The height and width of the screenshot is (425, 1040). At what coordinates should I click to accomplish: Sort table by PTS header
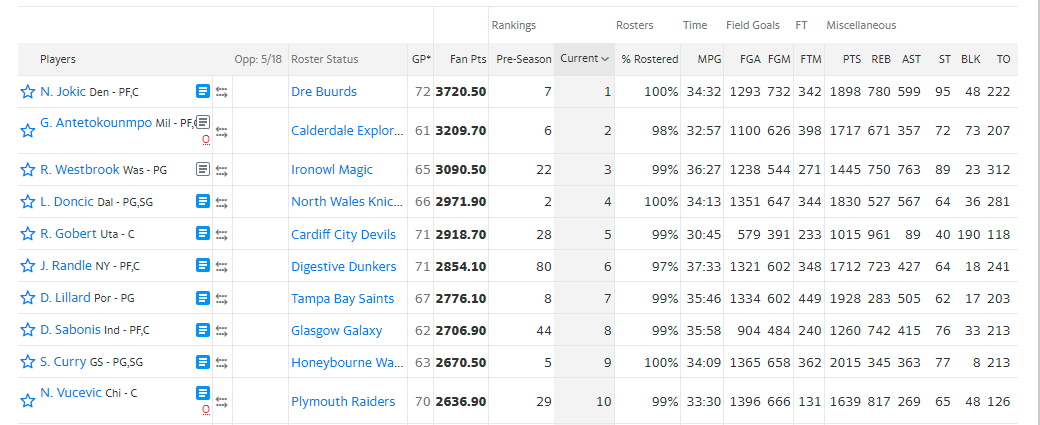852,59
